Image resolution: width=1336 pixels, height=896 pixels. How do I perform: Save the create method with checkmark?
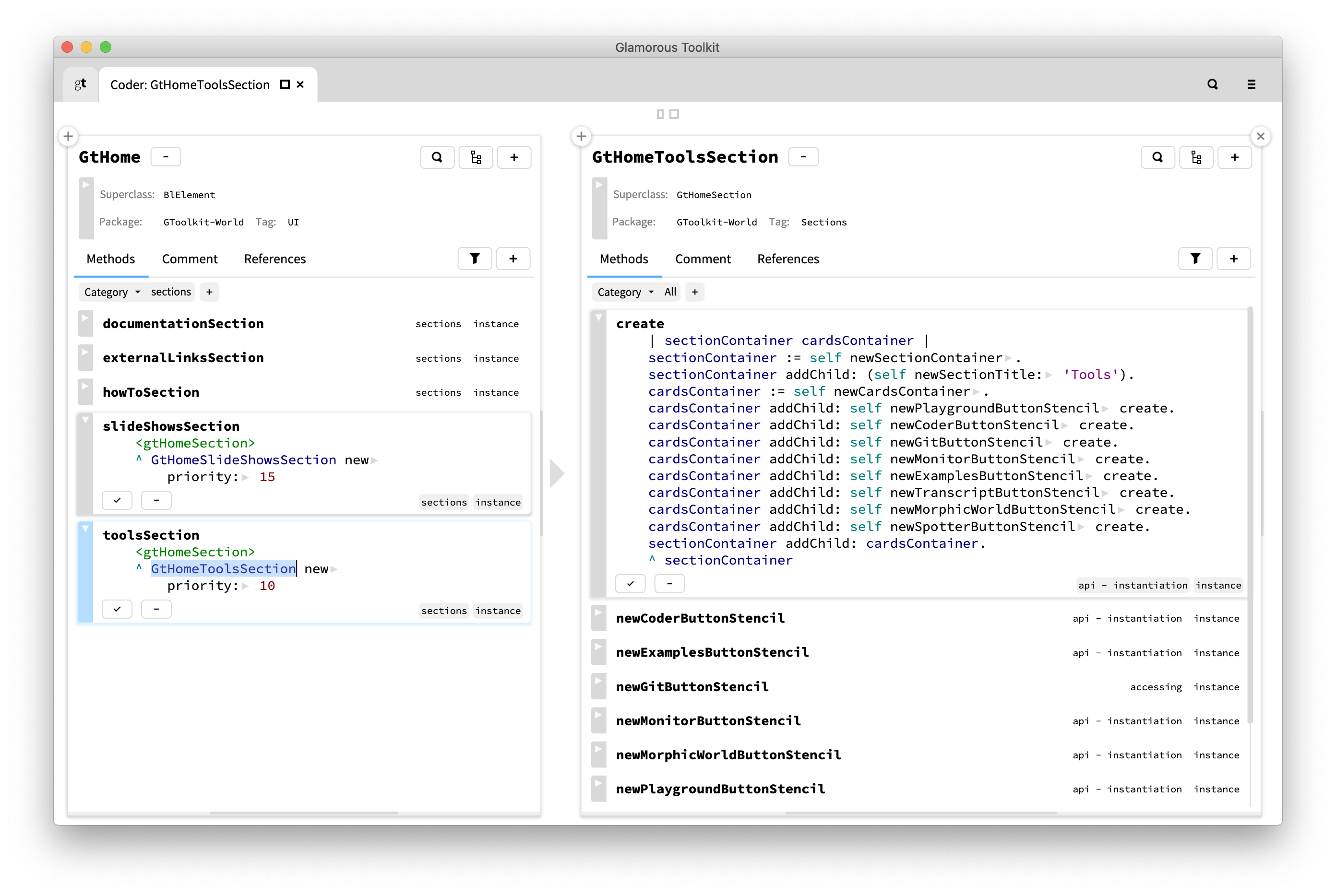pyautogui.click(x=631, y=584)
